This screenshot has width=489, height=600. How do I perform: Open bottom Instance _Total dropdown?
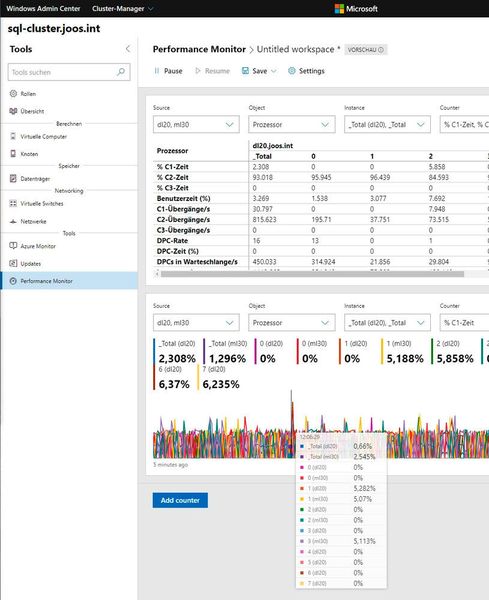tap(387, 323)
